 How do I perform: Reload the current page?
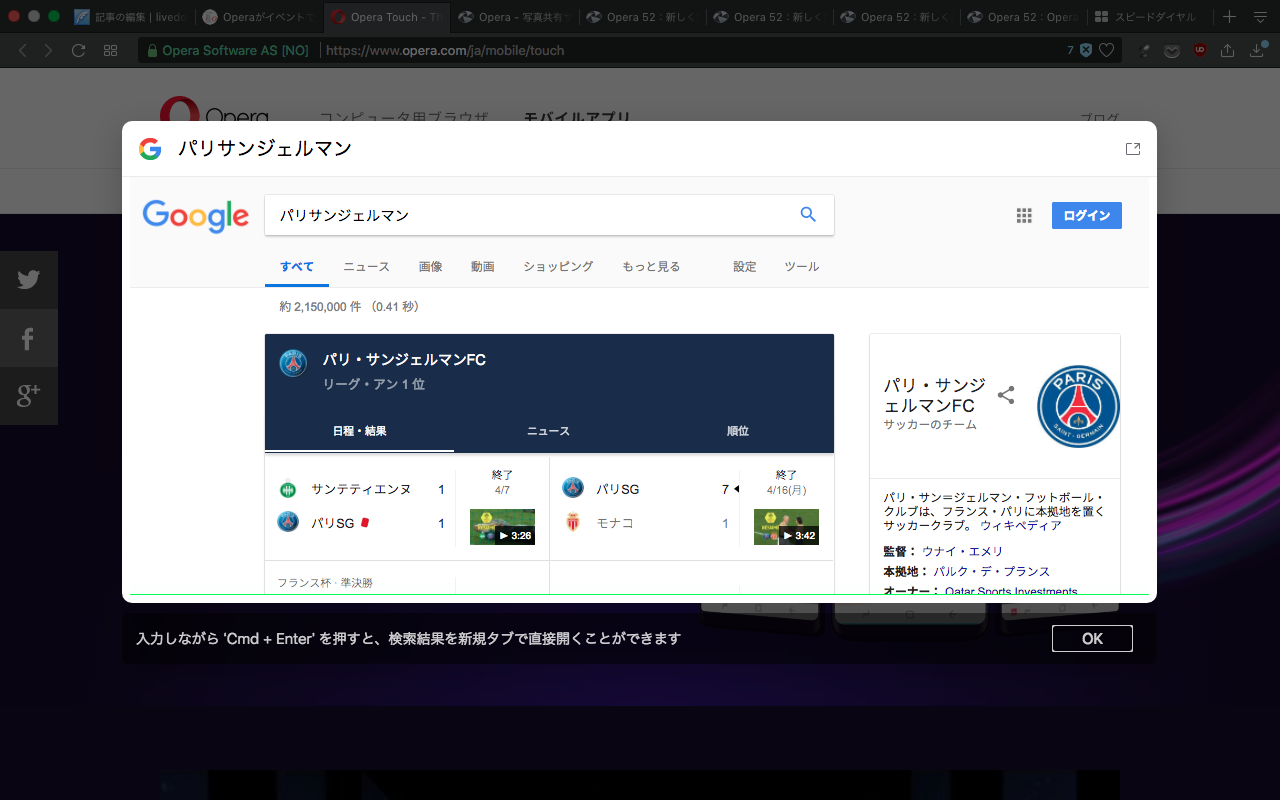click(x=78, y=50)
